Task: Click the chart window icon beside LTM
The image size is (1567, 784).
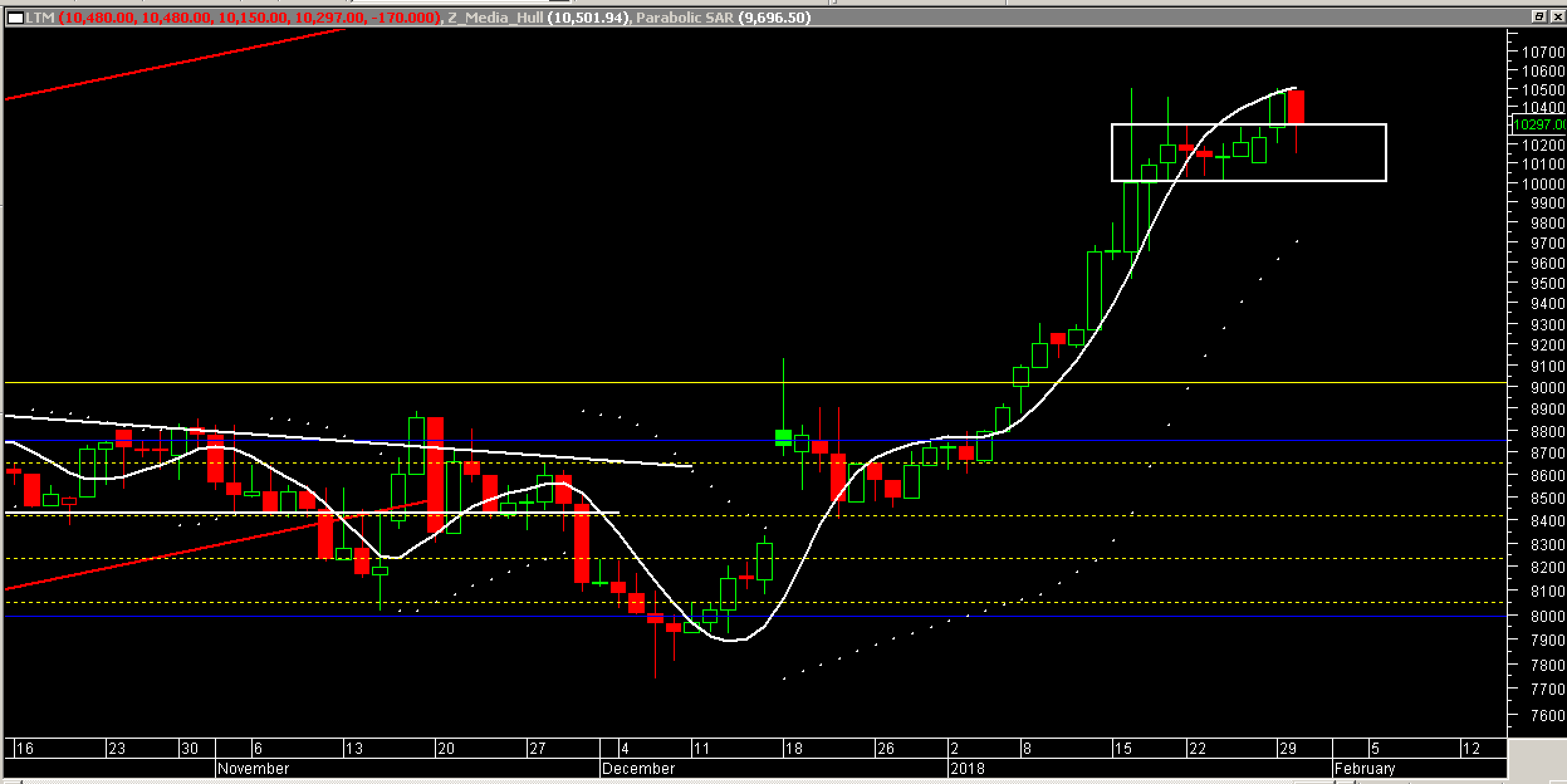Action: [x=14, y=18]
